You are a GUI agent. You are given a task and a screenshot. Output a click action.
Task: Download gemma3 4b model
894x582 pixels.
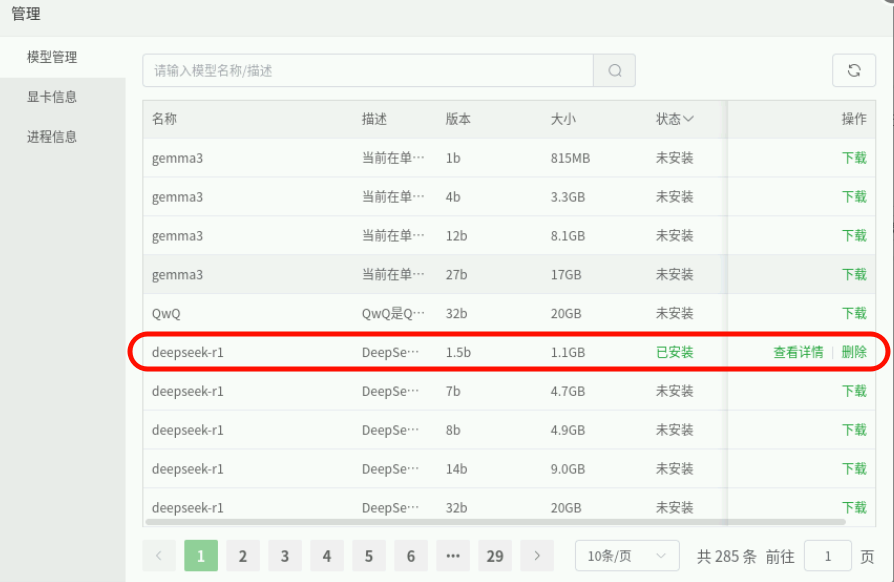click(854, 197)
